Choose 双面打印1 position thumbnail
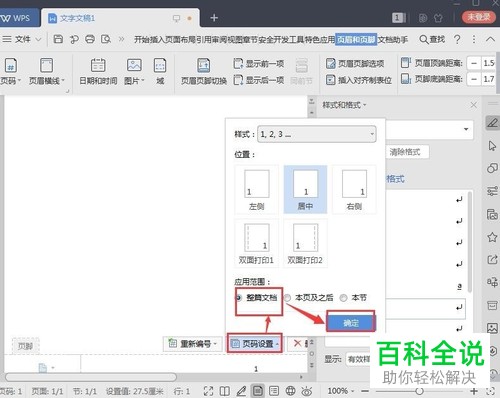 (256, 244)
